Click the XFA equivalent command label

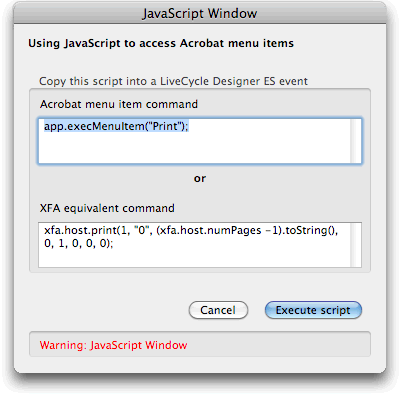tap(107, 208)
